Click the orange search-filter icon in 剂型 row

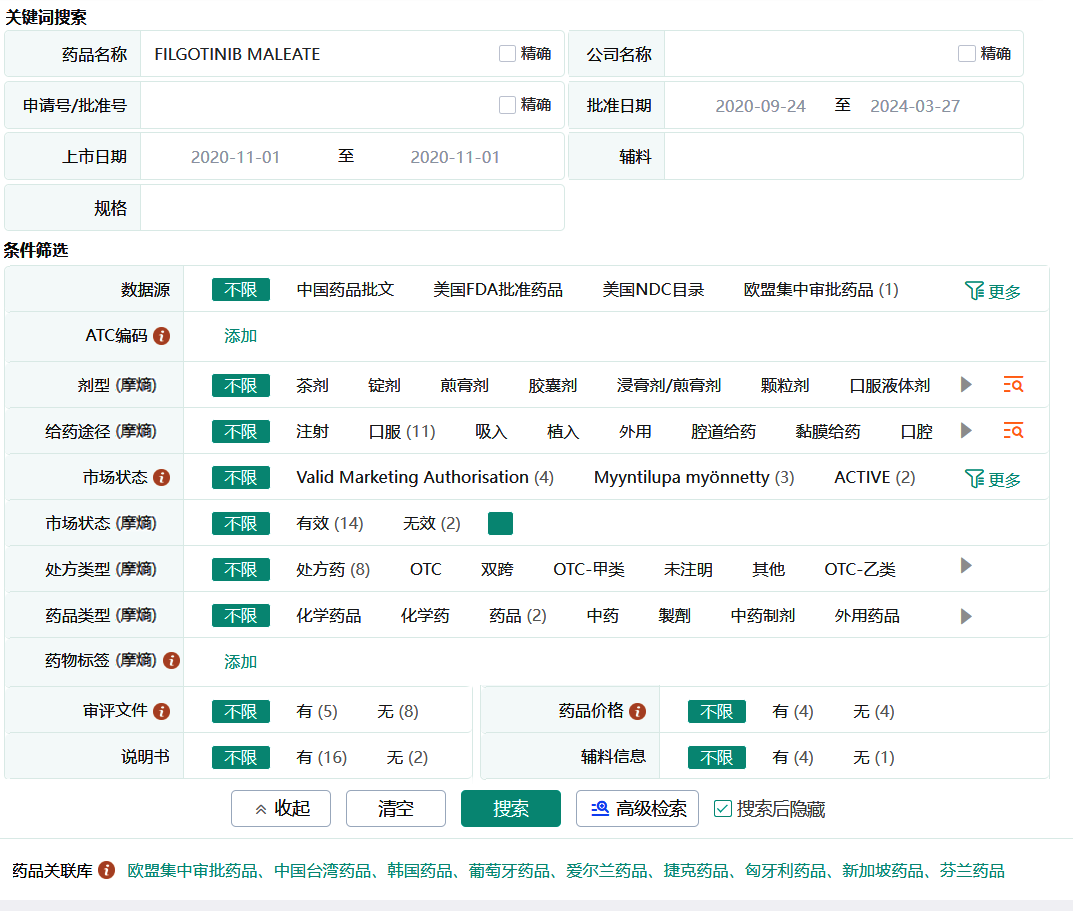click(x=1013, y=385)
